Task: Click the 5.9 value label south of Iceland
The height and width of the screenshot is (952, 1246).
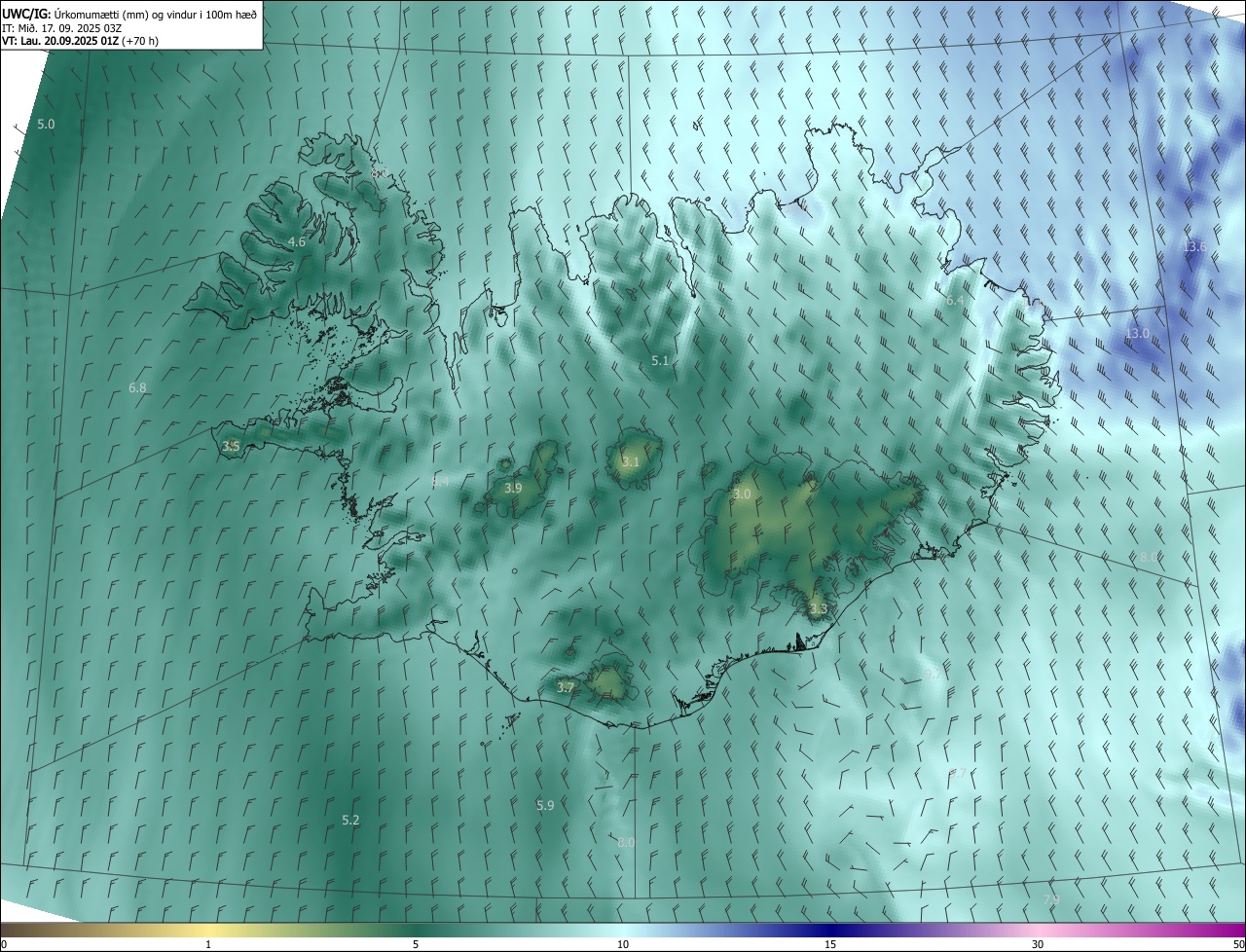Action: [545, 805]
